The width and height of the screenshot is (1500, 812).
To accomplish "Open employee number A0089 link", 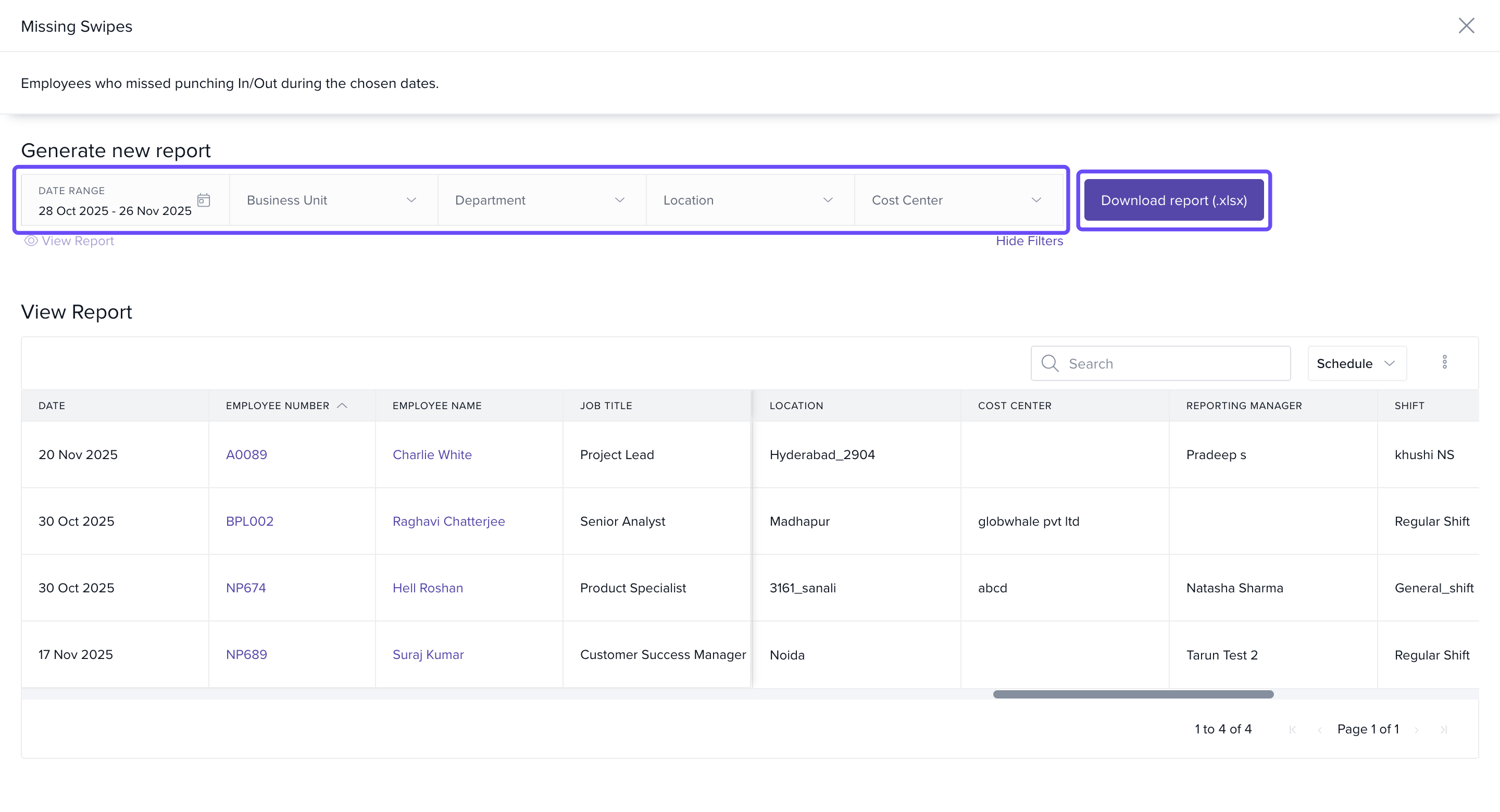I will (246, 454).
